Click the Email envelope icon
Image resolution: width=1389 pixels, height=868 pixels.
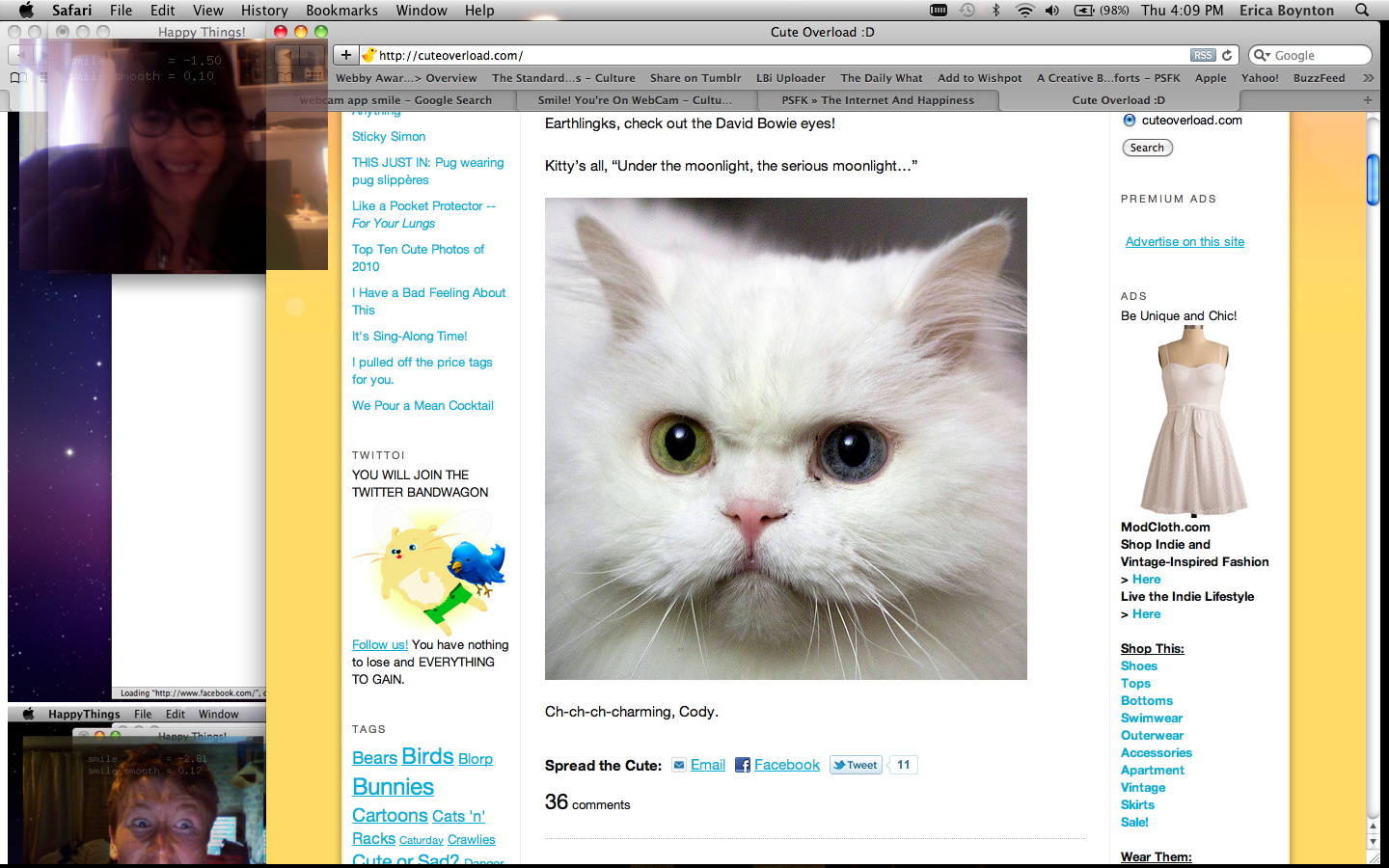[679, 765]
